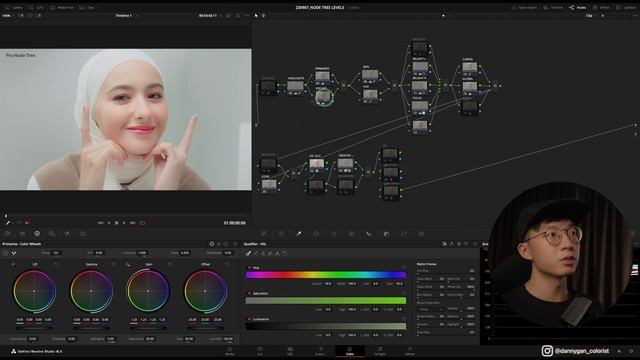Open the Sizing palette
The width and height of the screenshot is (640, 360).
pyautogui.click(x=404, y=233)
